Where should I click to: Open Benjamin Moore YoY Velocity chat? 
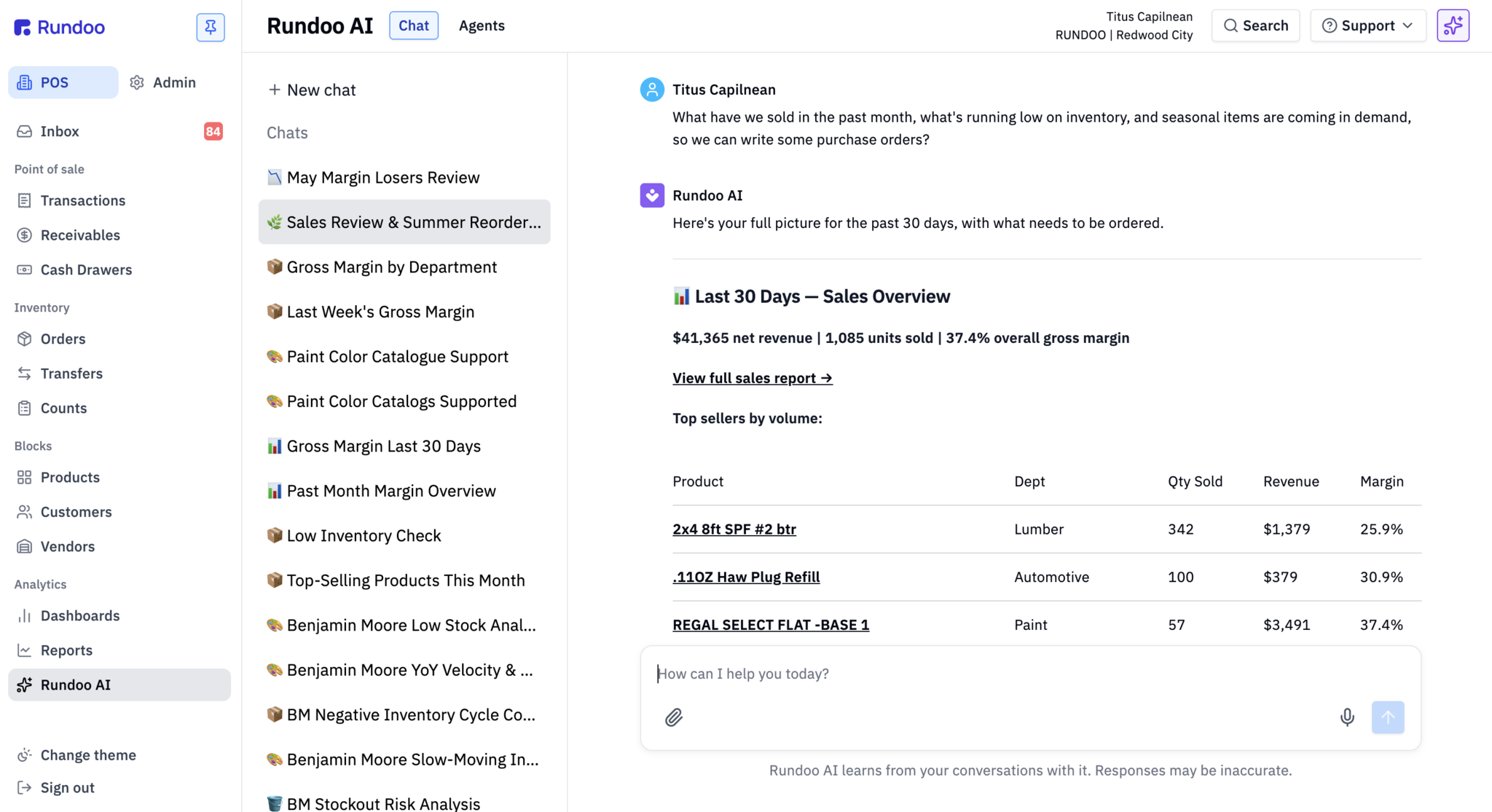pos(404,670)
